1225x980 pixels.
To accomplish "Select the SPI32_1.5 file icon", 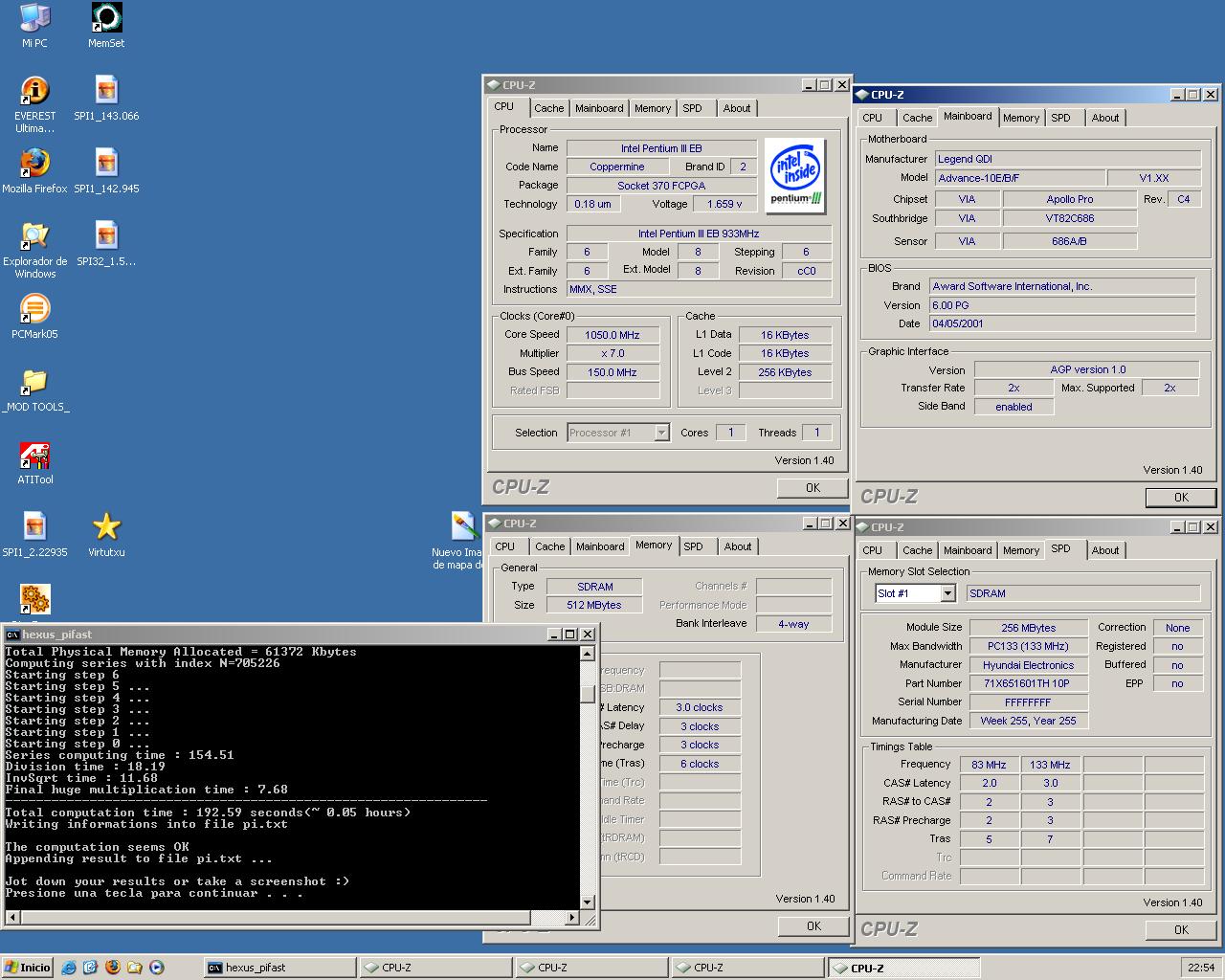I will point(106,235).
